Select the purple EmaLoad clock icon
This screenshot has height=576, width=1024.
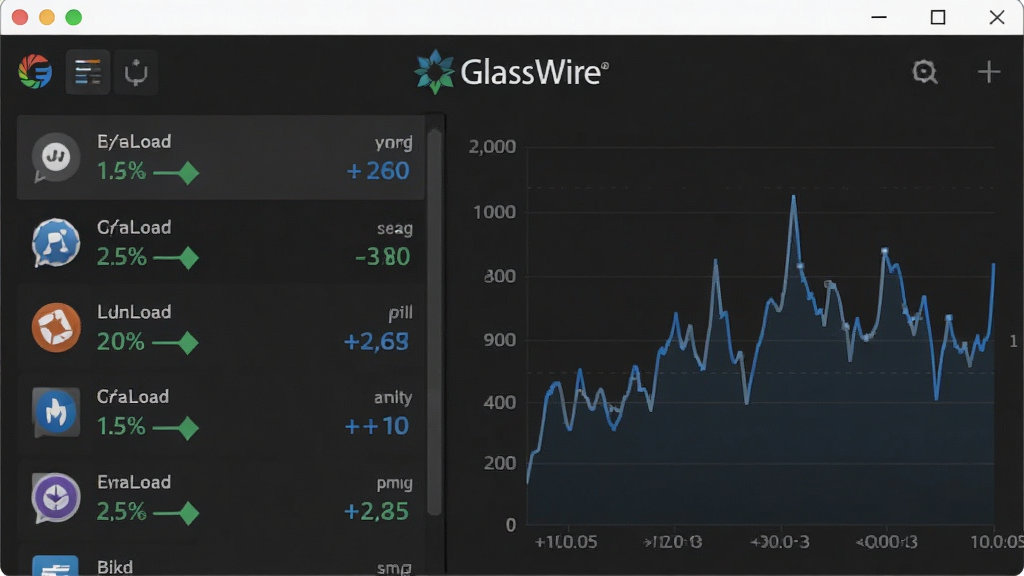pyautogui.click(x=56, y=498)
